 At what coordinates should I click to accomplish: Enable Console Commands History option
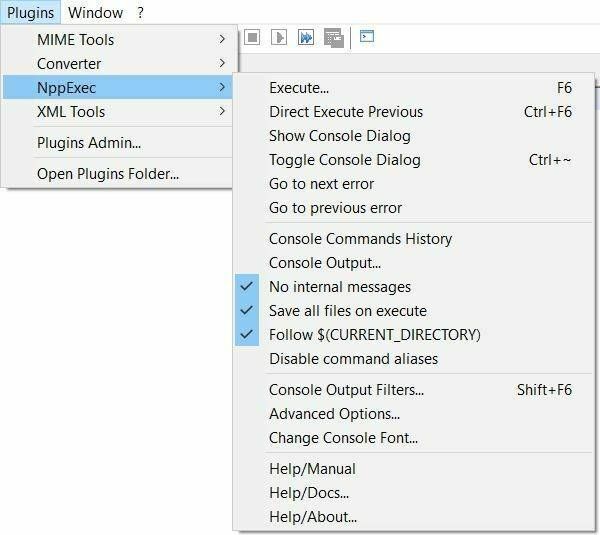click(414, 239)
